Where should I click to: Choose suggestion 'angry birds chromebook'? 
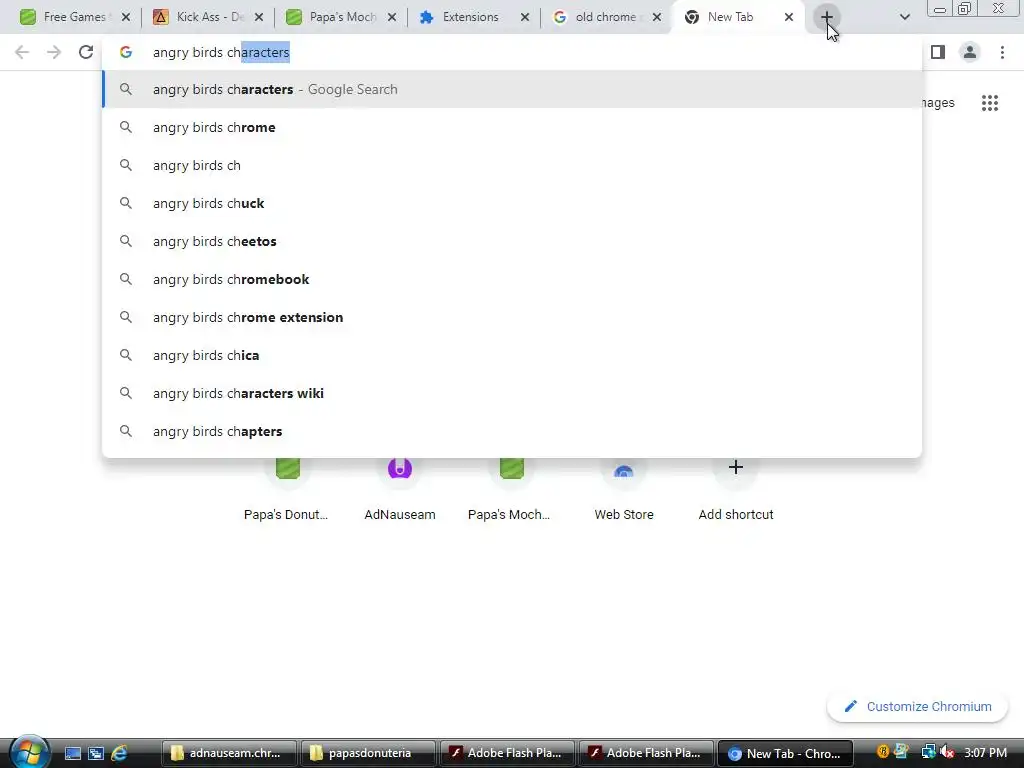pos(512,279)
